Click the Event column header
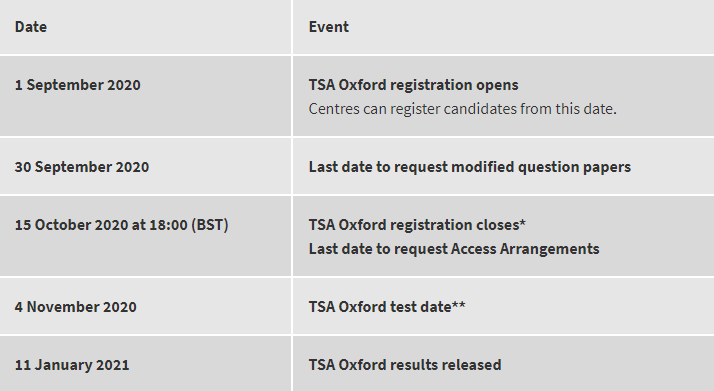 click(x=329, y=27)
